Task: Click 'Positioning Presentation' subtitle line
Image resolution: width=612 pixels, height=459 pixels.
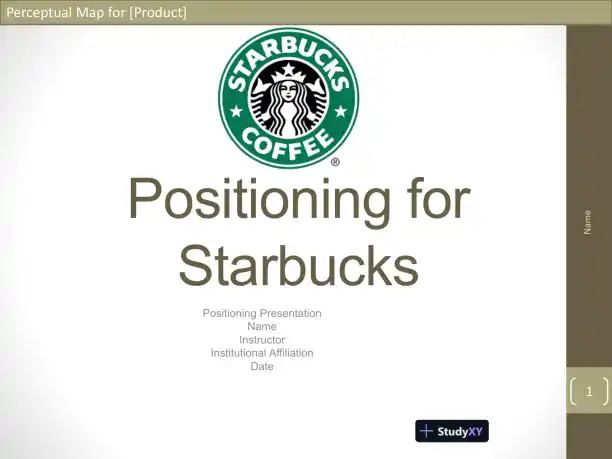Action: tap(262, 313)
